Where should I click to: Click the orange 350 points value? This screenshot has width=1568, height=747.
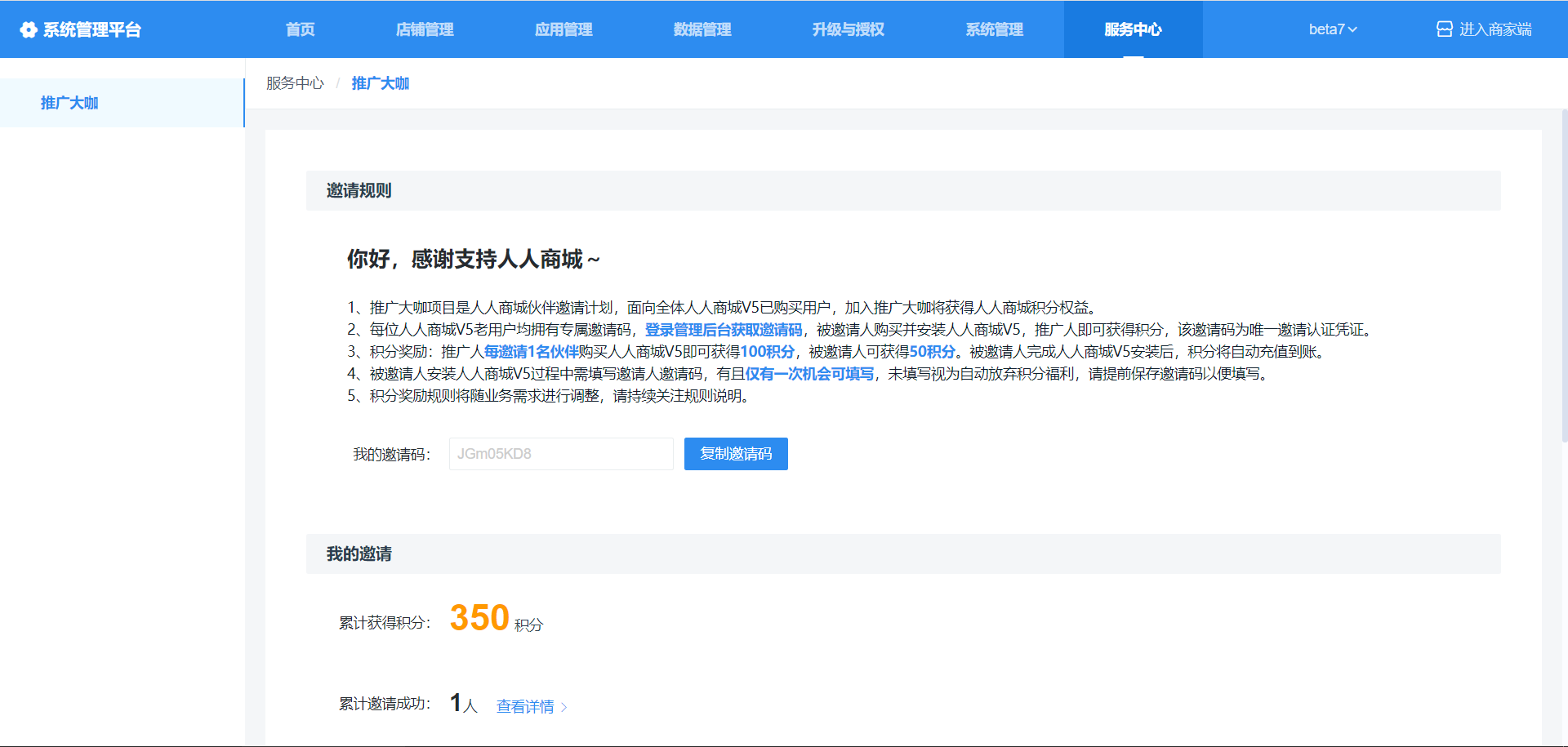pos(479,618)
